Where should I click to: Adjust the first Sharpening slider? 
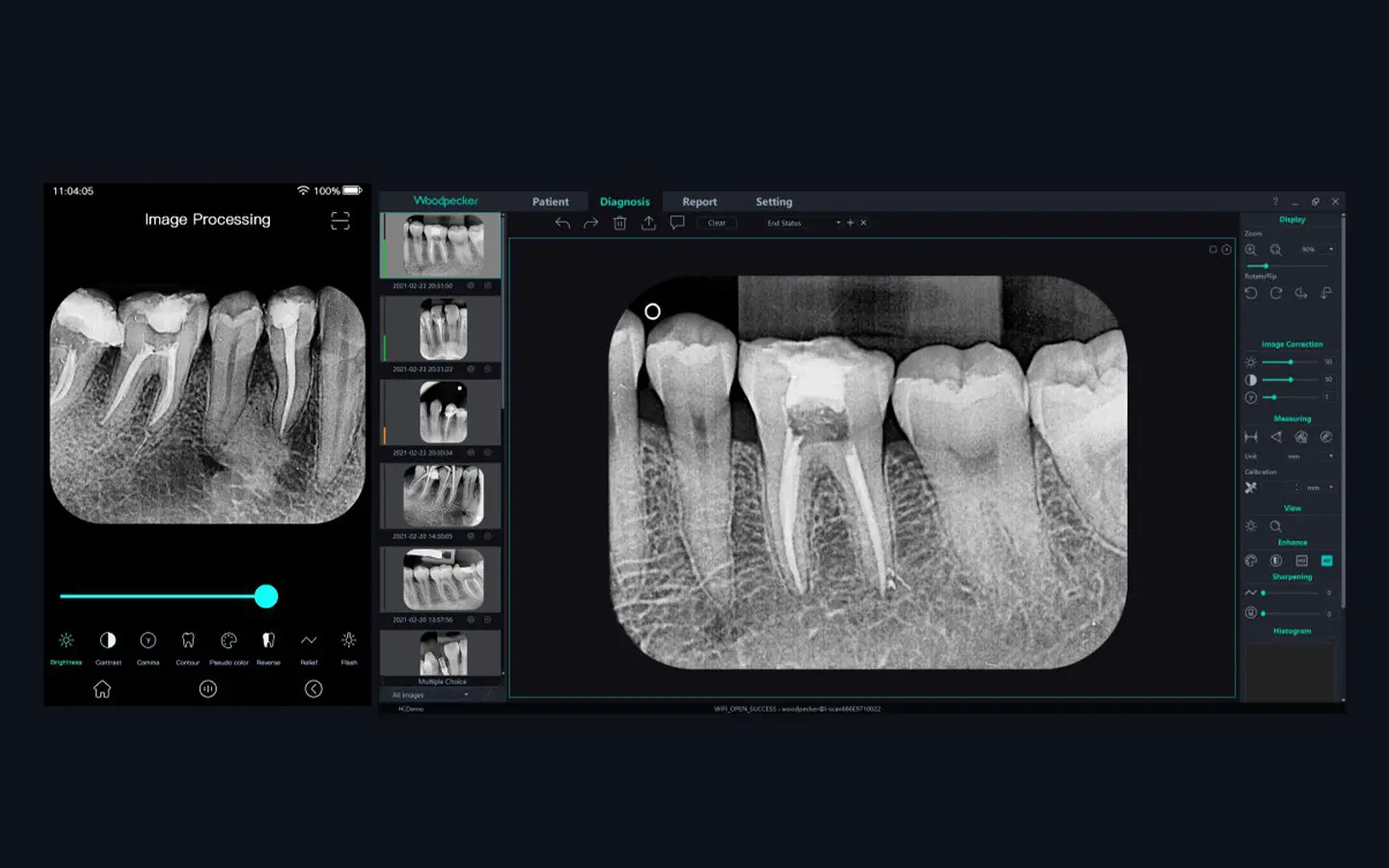click(x=1291, y=592)
